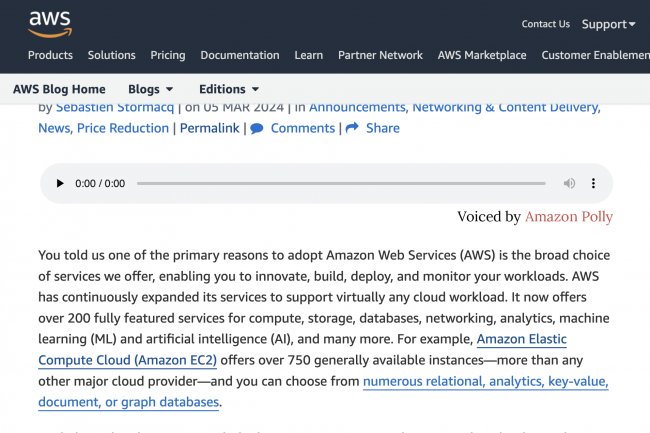This screenshot has height=433, width=650.
Task: Open the Amazon Polly link
Action: click(x=568, y=216)
